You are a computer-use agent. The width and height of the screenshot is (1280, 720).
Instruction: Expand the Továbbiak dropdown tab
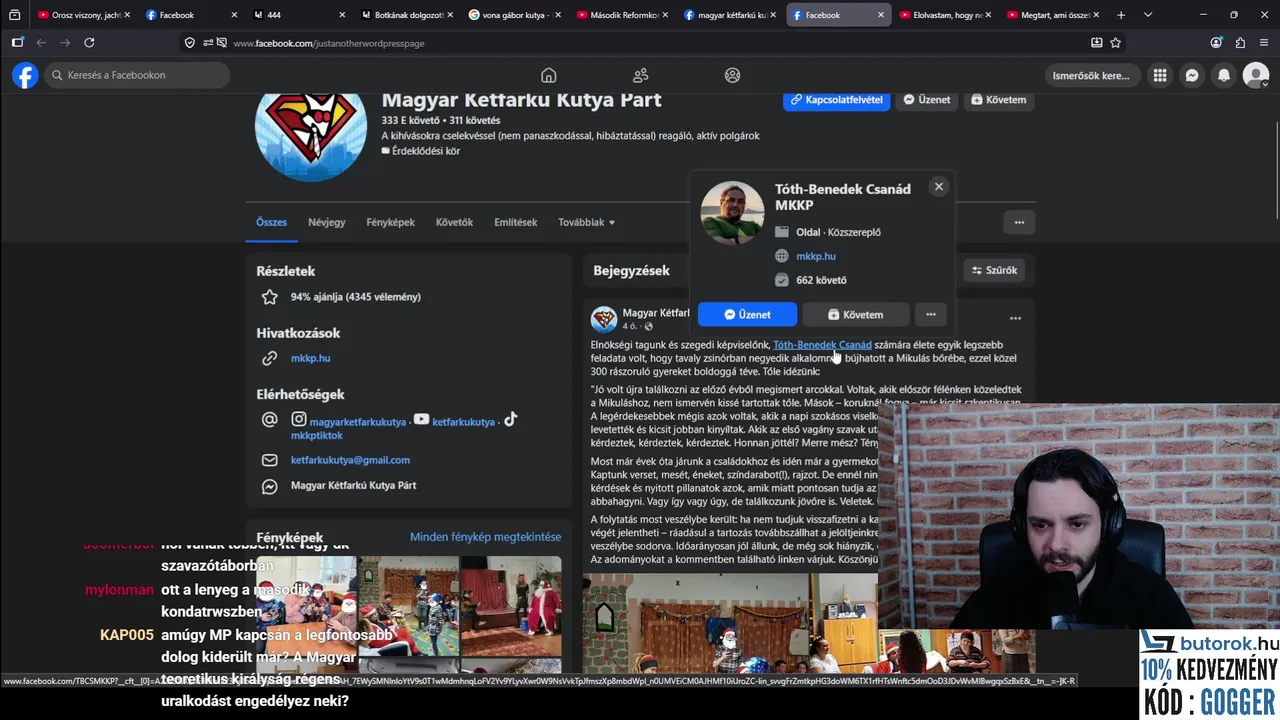586,222
